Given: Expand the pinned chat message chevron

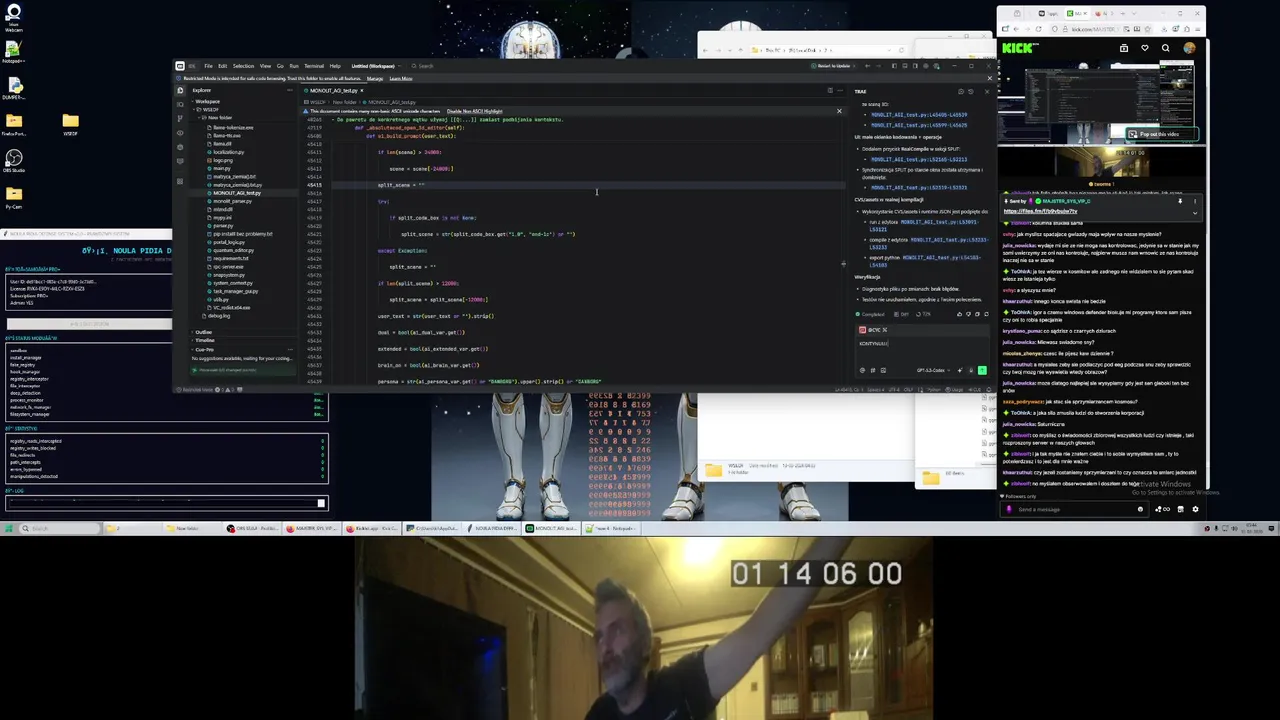Looking at the screenshot, I should click(x=1195, y=213).
